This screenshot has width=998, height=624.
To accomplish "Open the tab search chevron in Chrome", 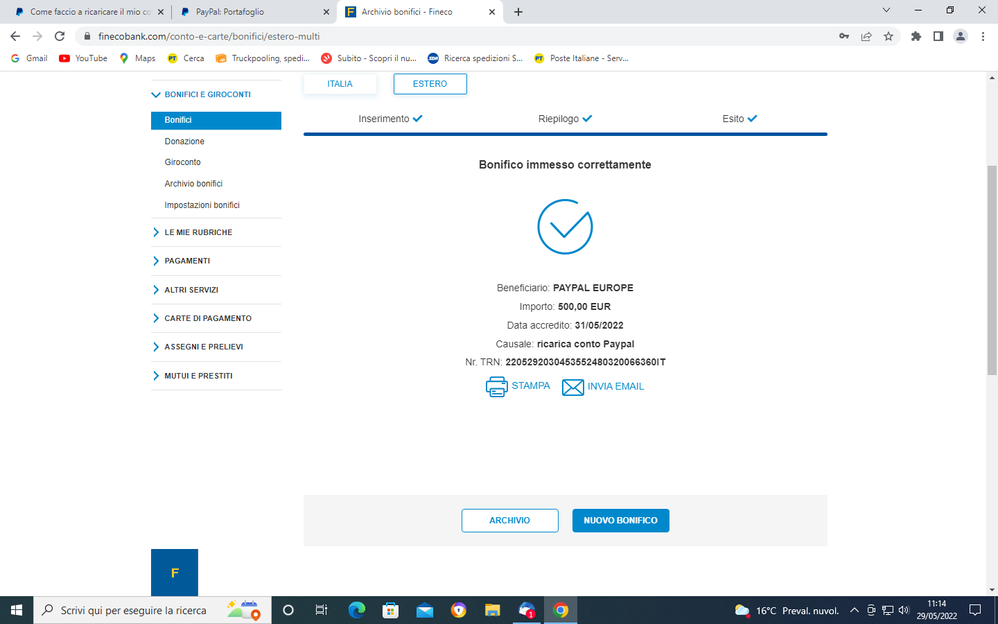I will coord(886,10).
